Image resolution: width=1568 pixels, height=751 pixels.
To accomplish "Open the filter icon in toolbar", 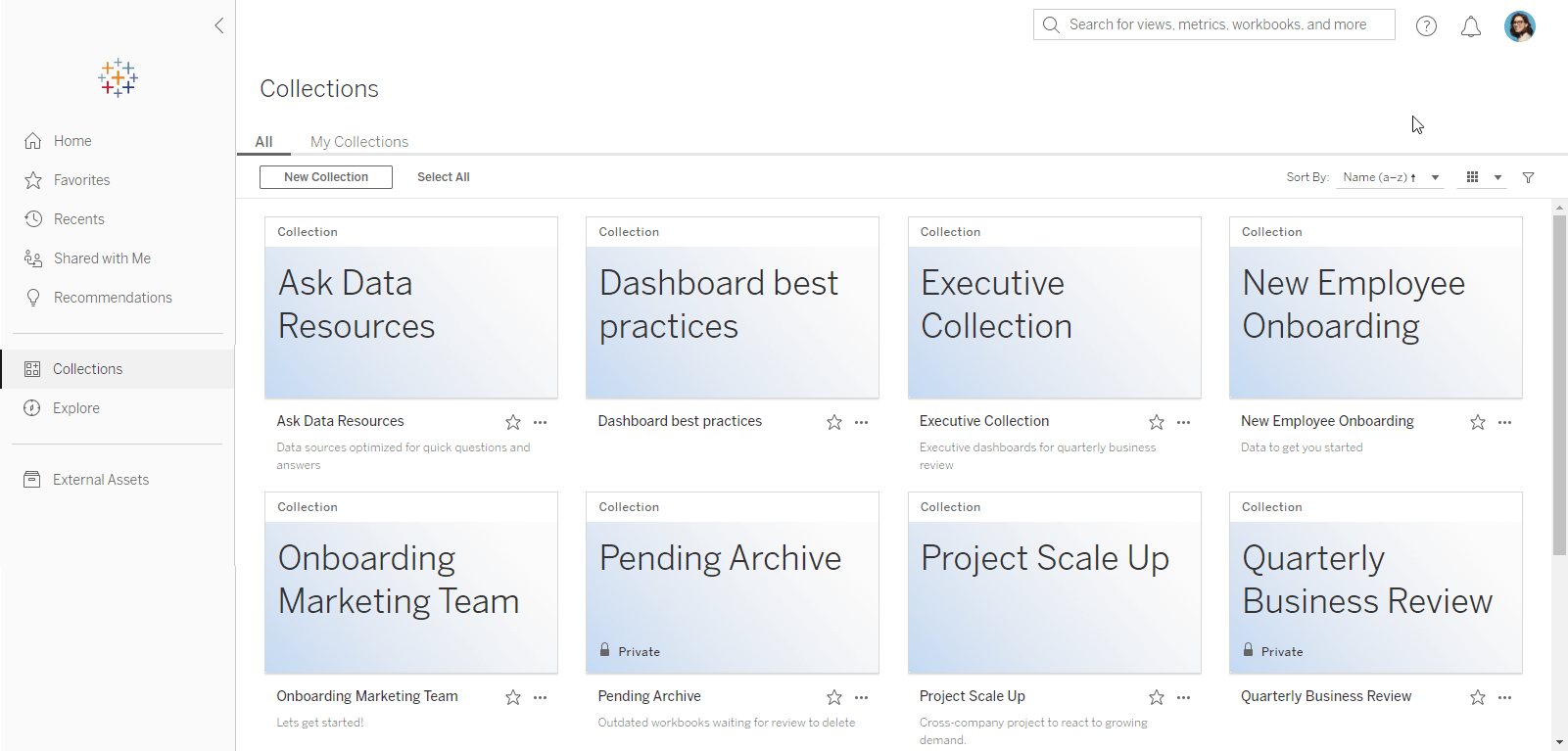I will tap(1528, 177).
